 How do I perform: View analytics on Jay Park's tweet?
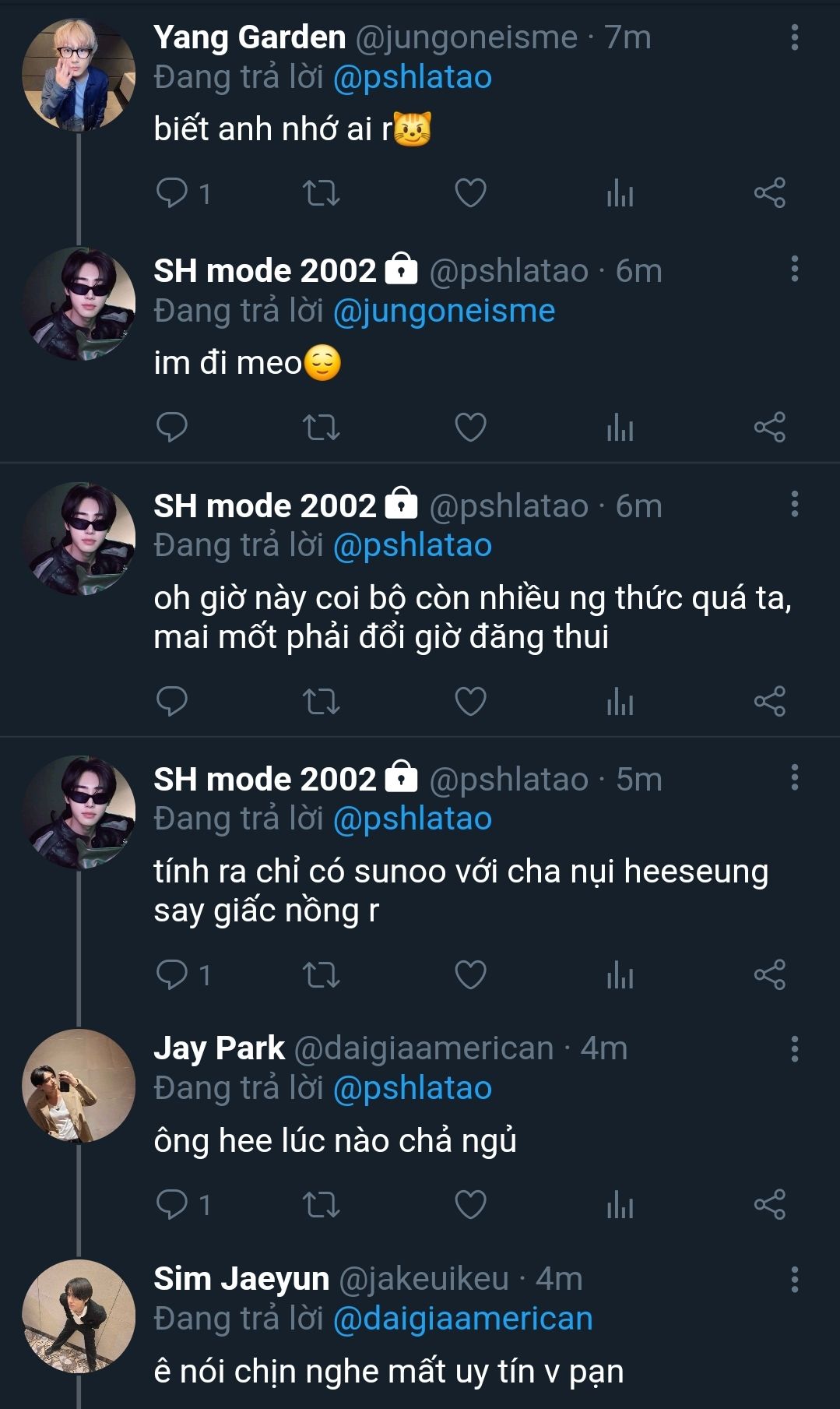pos(620,1204)
